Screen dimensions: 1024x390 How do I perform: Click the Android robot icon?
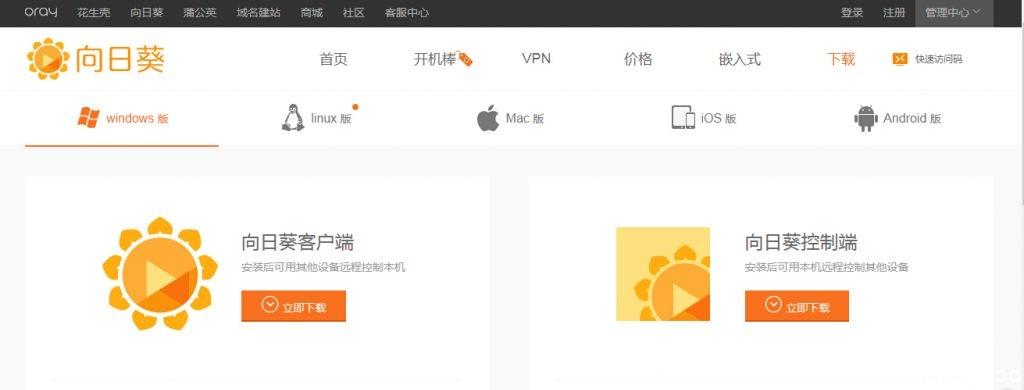[x=866, y=118]
